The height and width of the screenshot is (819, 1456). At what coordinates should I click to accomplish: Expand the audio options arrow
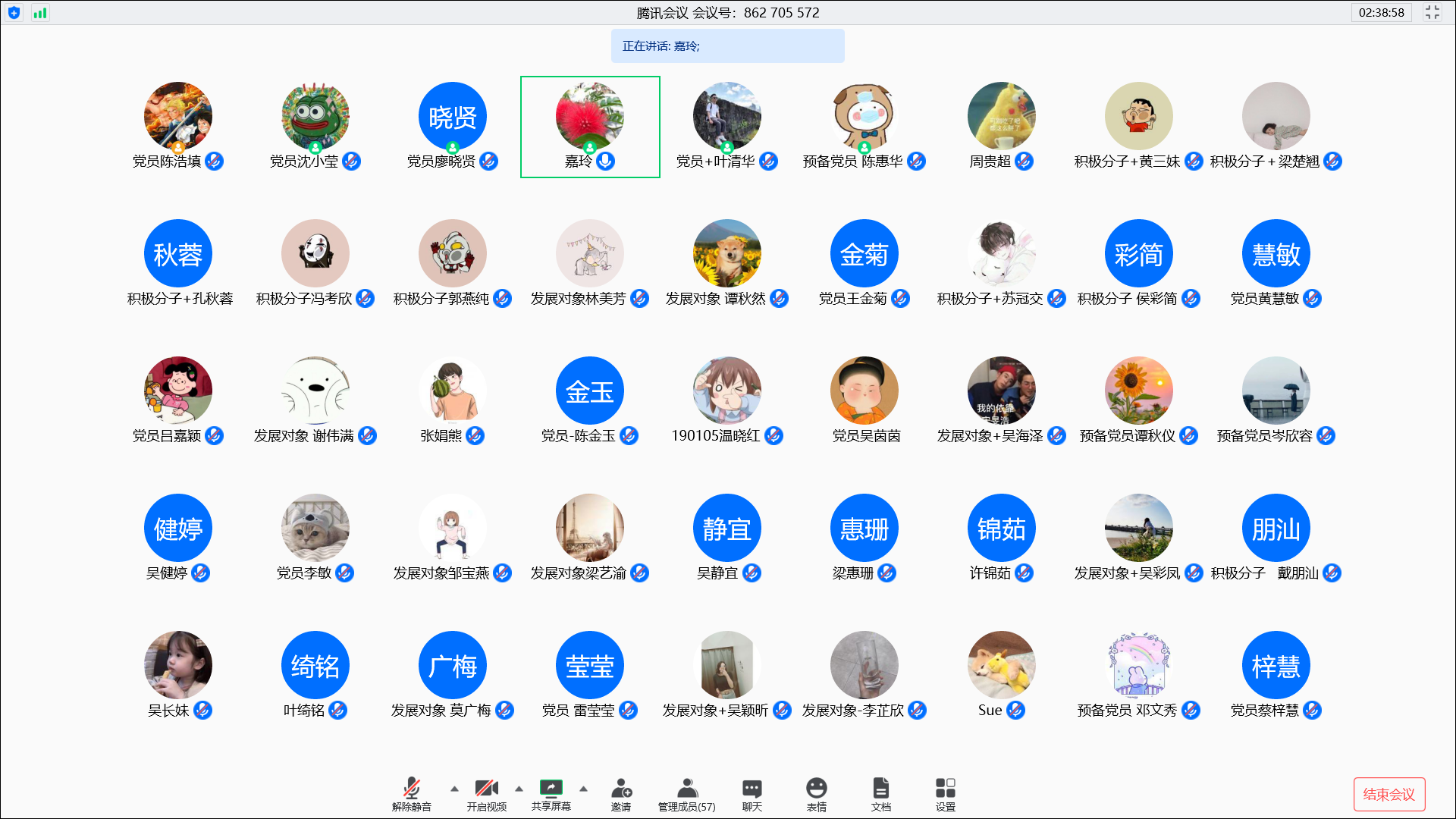pos(454,789)
